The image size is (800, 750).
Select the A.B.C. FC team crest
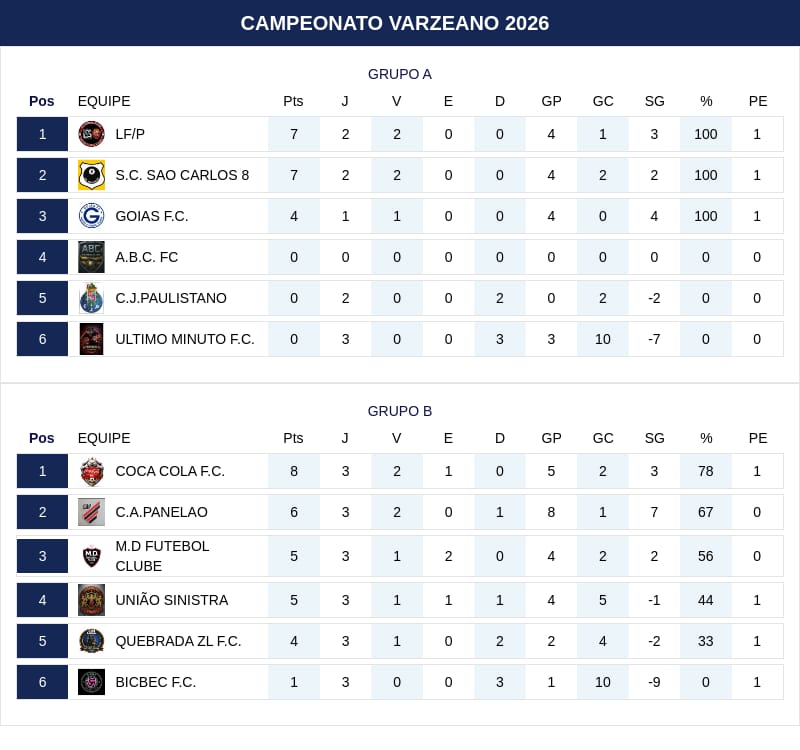tap(91, 257)
